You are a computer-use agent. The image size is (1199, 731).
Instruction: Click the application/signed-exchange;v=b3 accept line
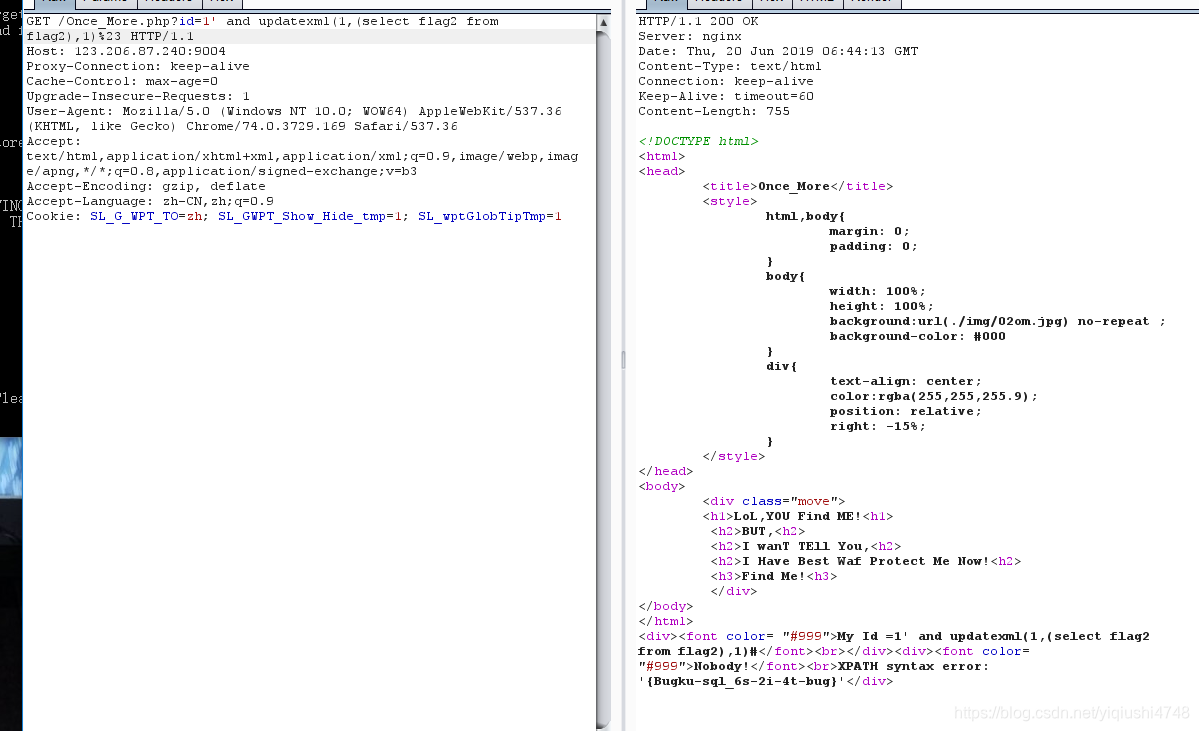pos(222,171)
